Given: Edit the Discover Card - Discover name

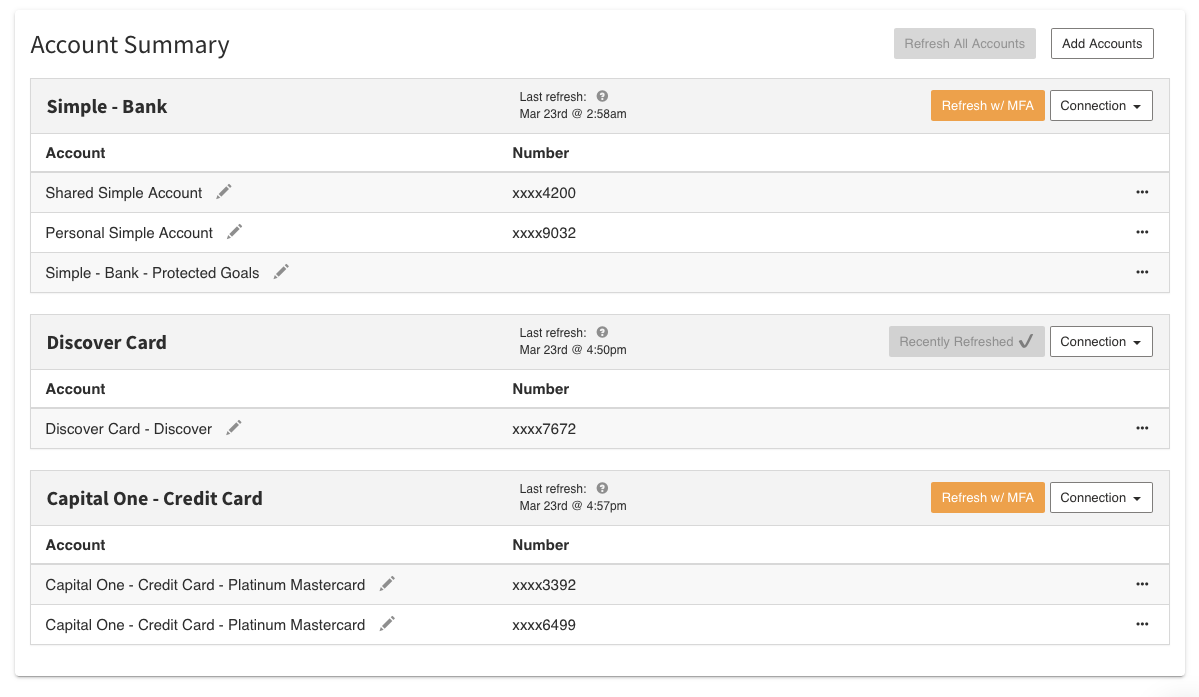Looking at the screenshot, I should tap(233, 428).
